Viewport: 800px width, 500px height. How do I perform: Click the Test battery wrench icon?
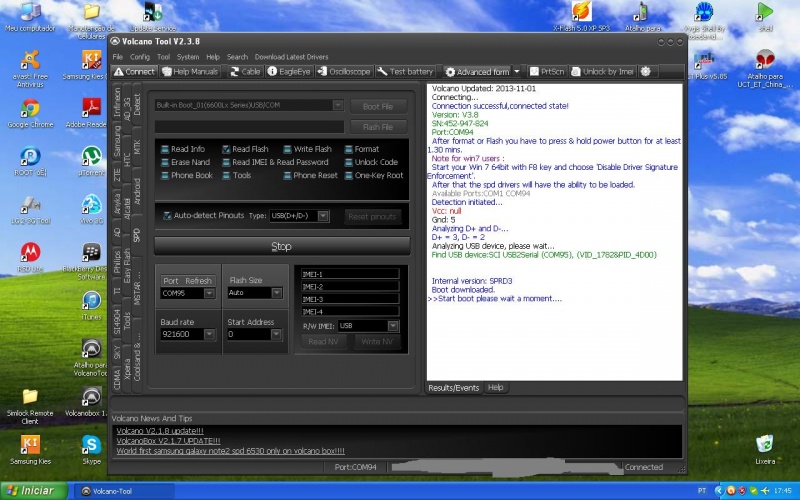point(382,72)
